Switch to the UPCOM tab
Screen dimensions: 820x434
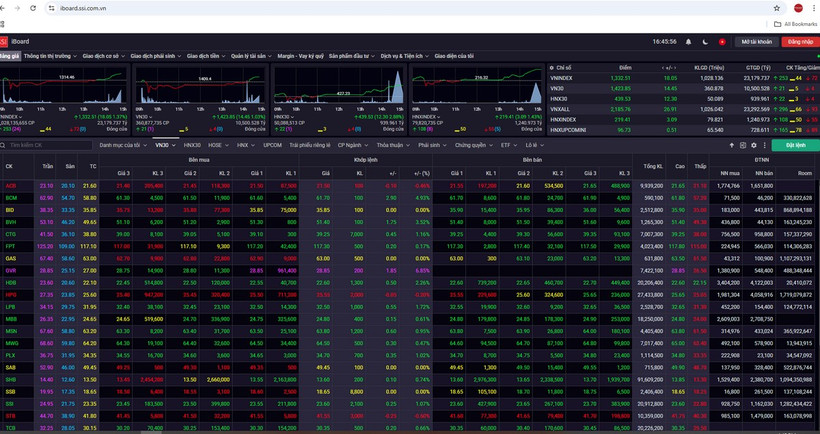click(x=272, y=145)
